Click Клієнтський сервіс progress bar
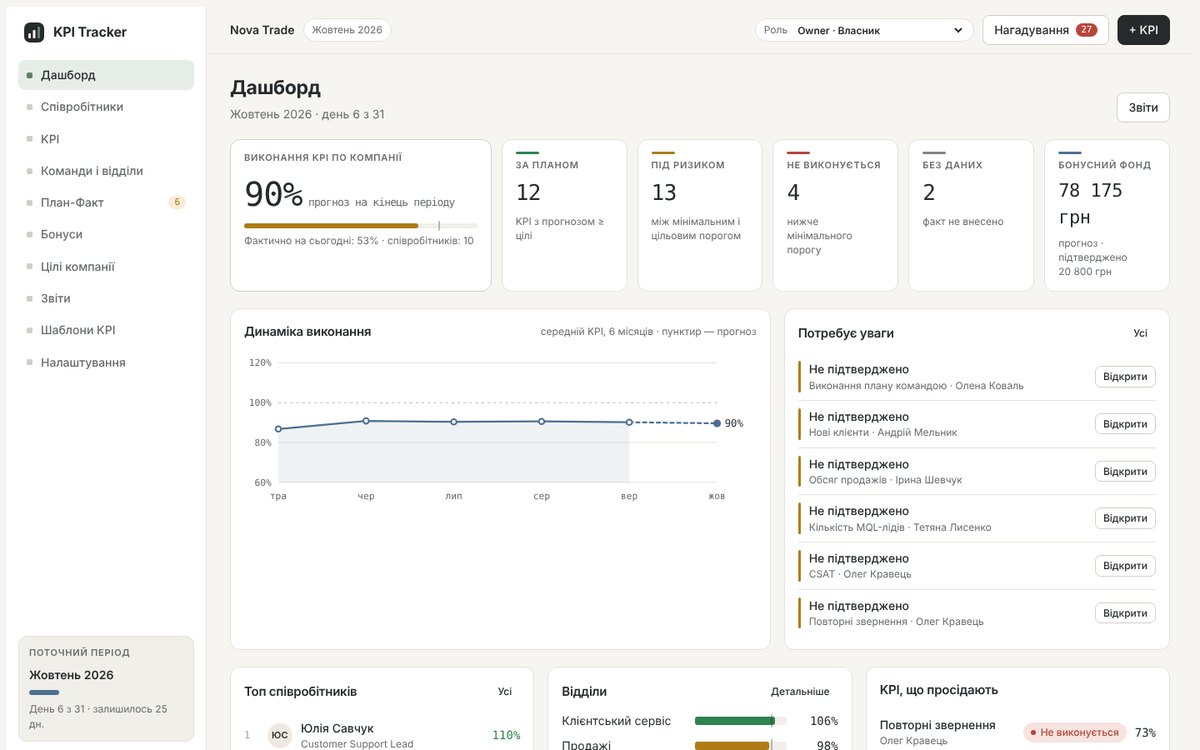This screenshot has height=750, width=1200. 740,721
